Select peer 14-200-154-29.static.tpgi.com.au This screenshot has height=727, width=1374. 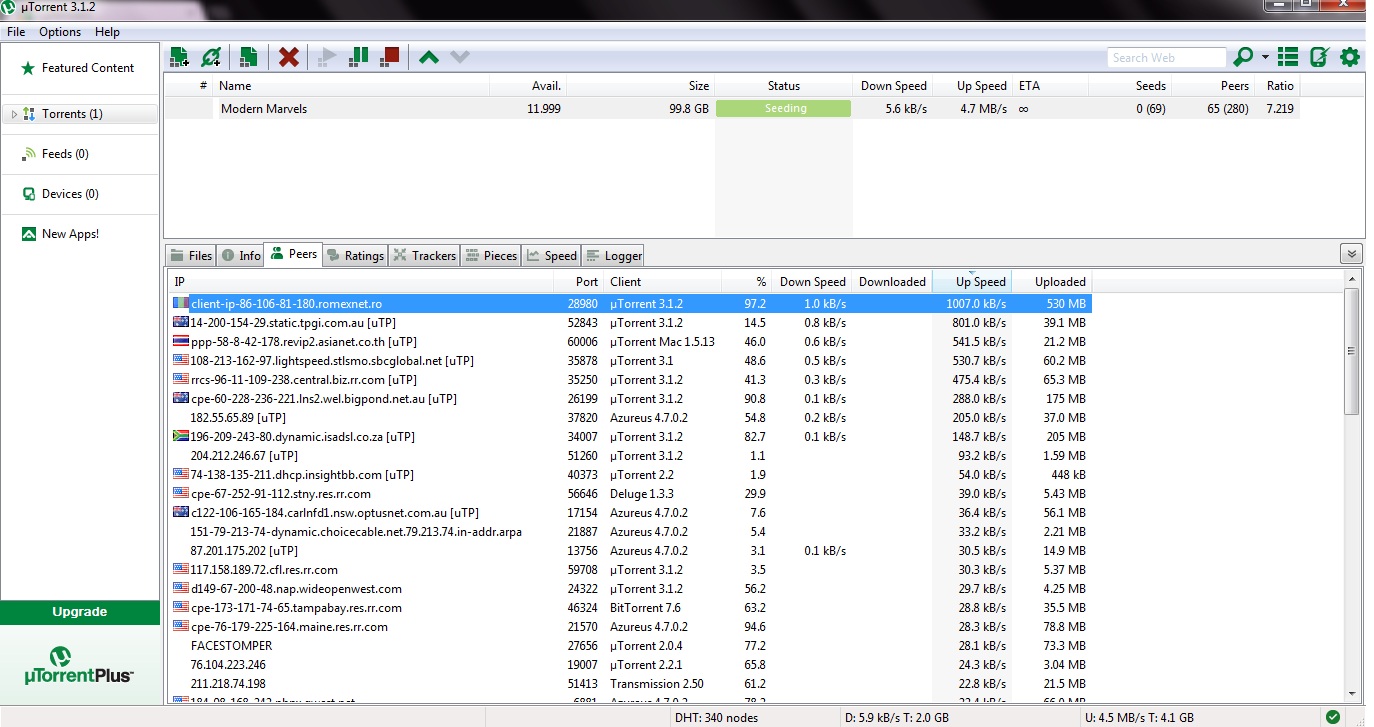(630, 322)
